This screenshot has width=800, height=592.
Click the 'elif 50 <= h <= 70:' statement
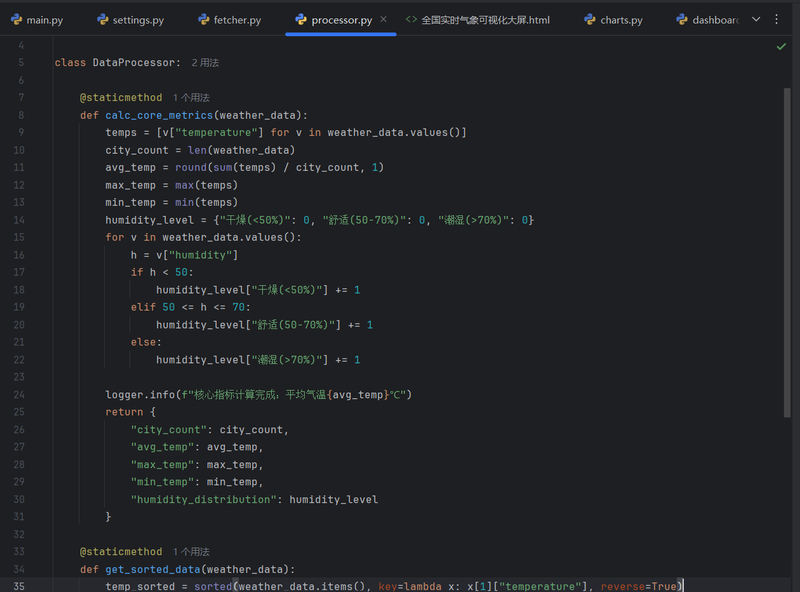click(191, 307)
